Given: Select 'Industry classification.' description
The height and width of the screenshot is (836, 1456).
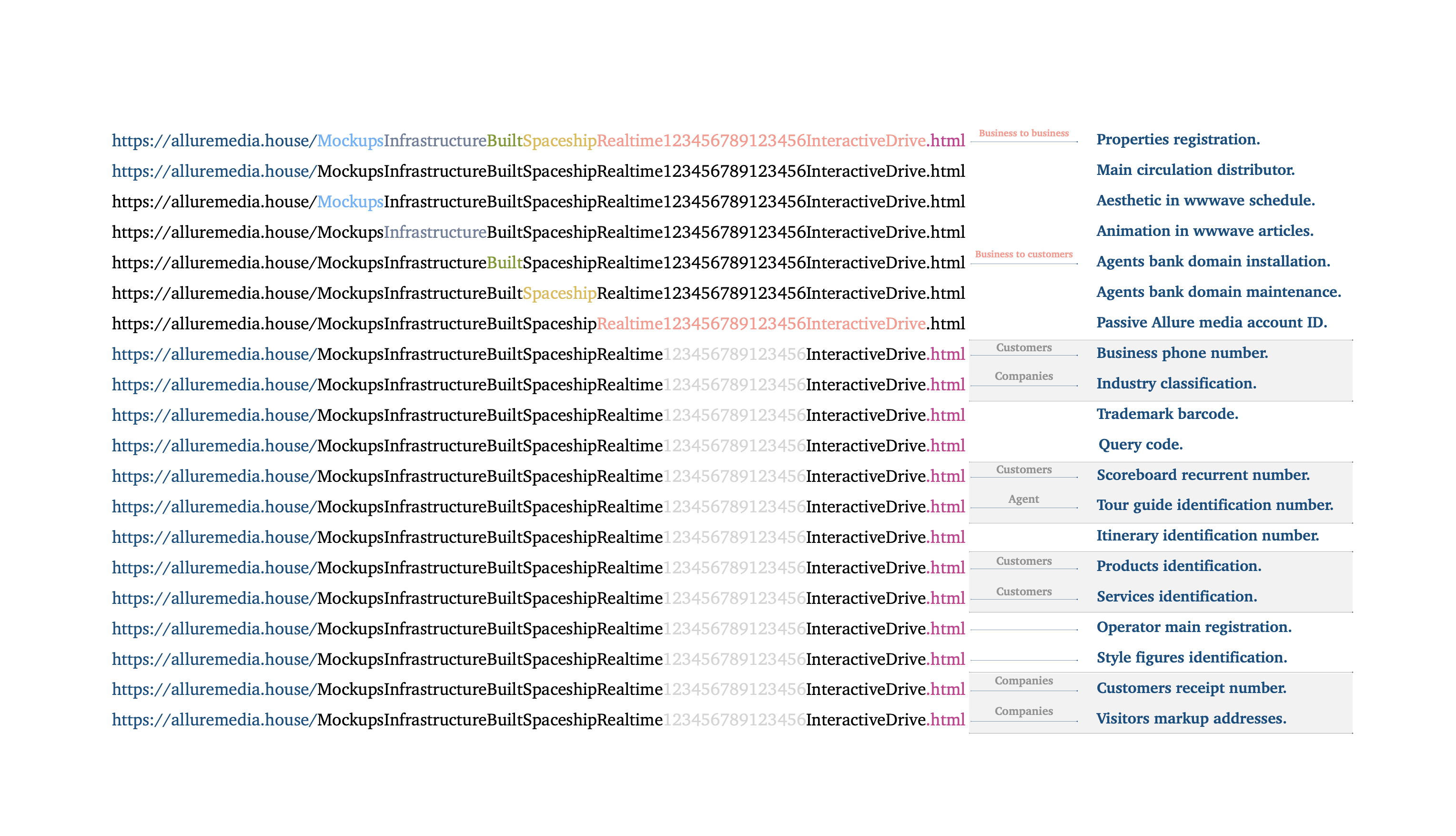Looking at the screenshot, I should coord(1176,384).
